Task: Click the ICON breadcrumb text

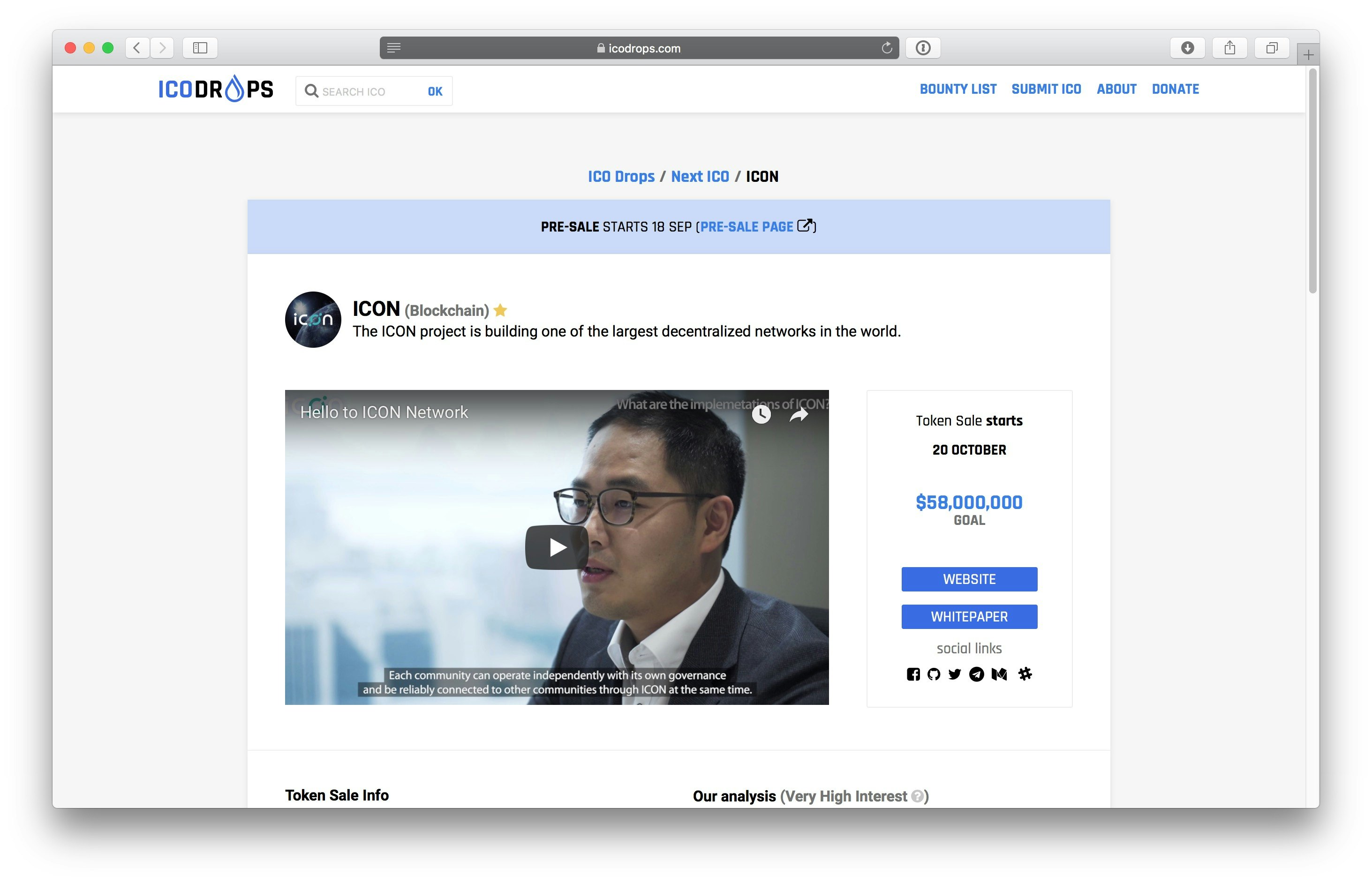Action: pyautogui.click(x=761, y=176)
